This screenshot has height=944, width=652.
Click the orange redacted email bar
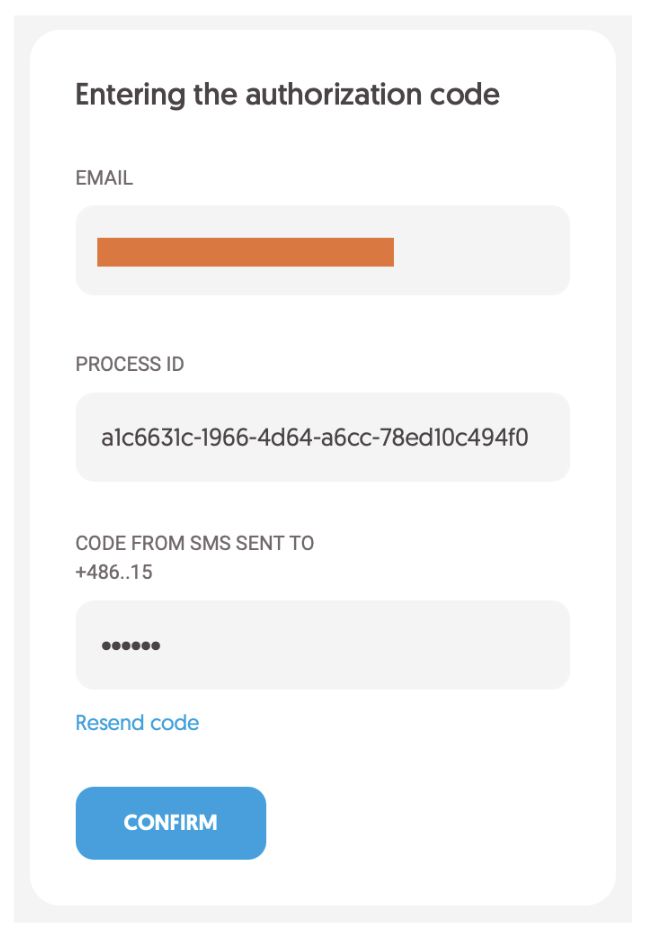pos(245,252)
